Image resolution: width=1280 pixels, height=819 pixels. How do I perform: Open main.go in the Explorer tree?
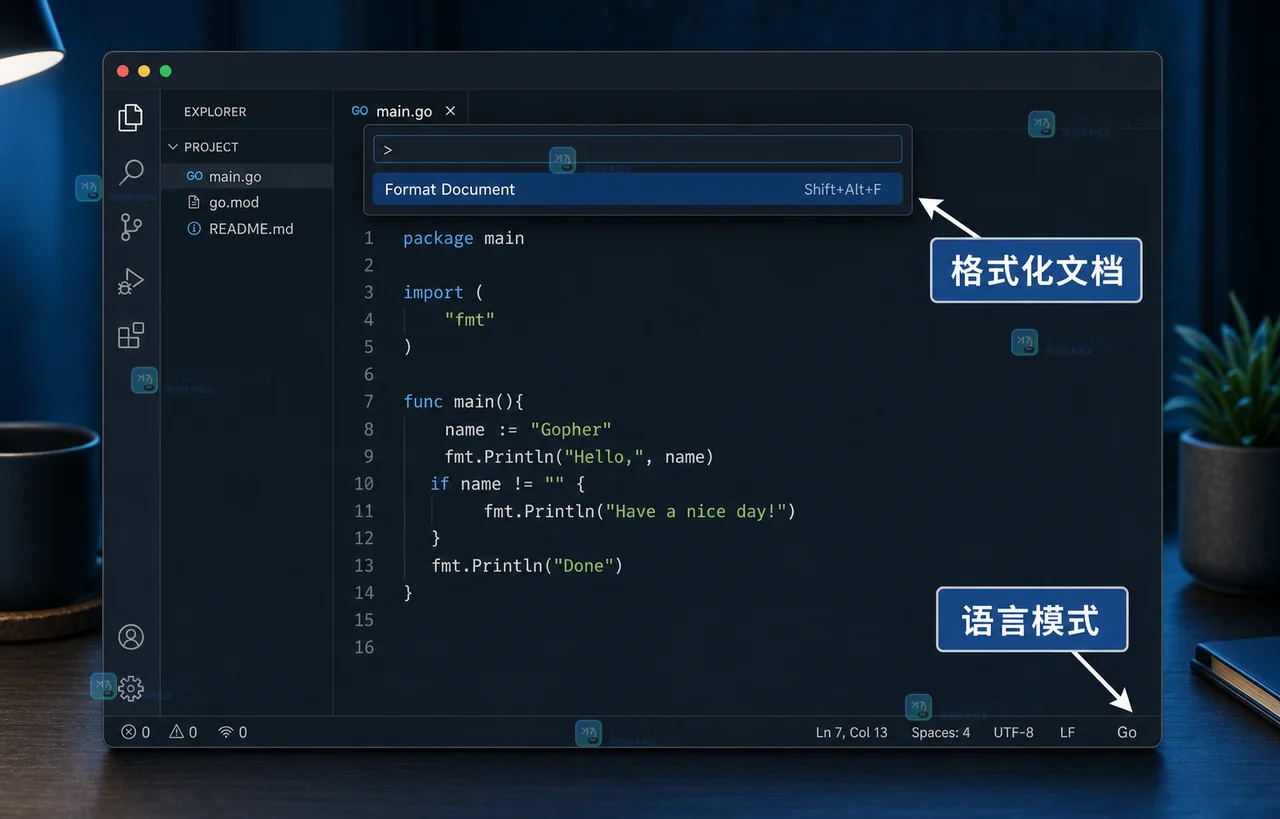pos(247,176)
